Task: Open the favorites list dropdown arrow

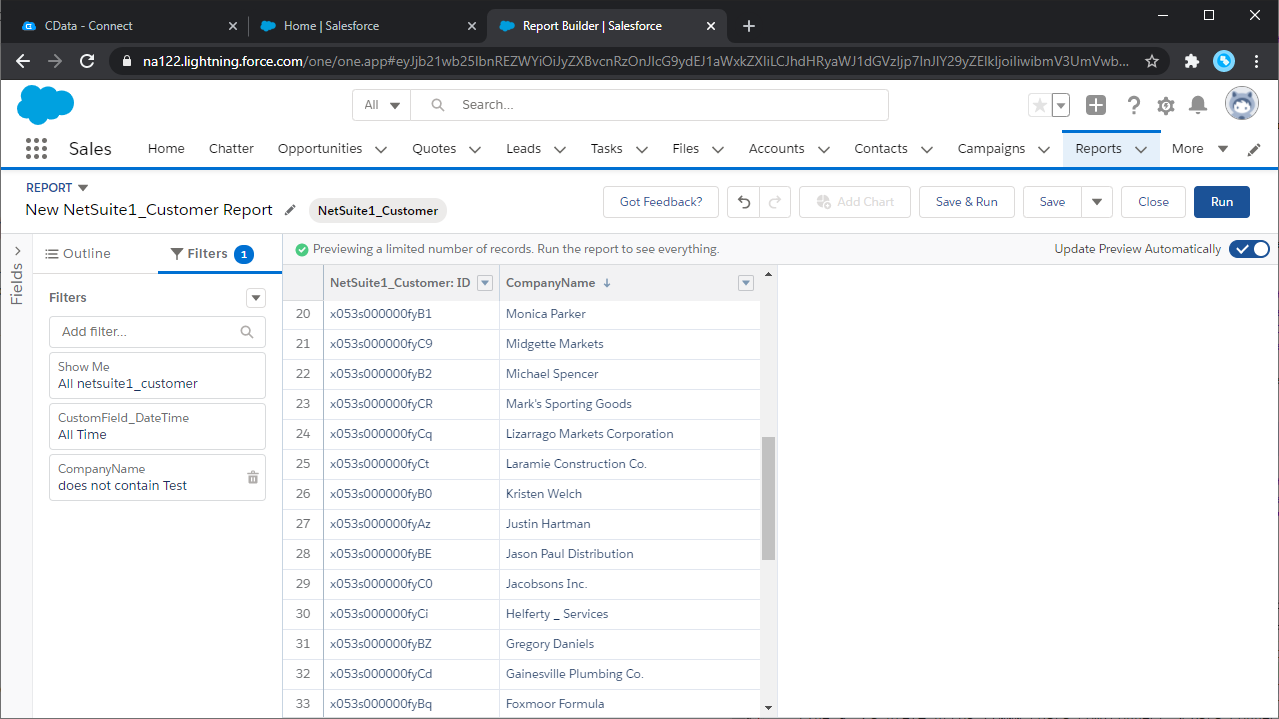Action: [1061, 105]
